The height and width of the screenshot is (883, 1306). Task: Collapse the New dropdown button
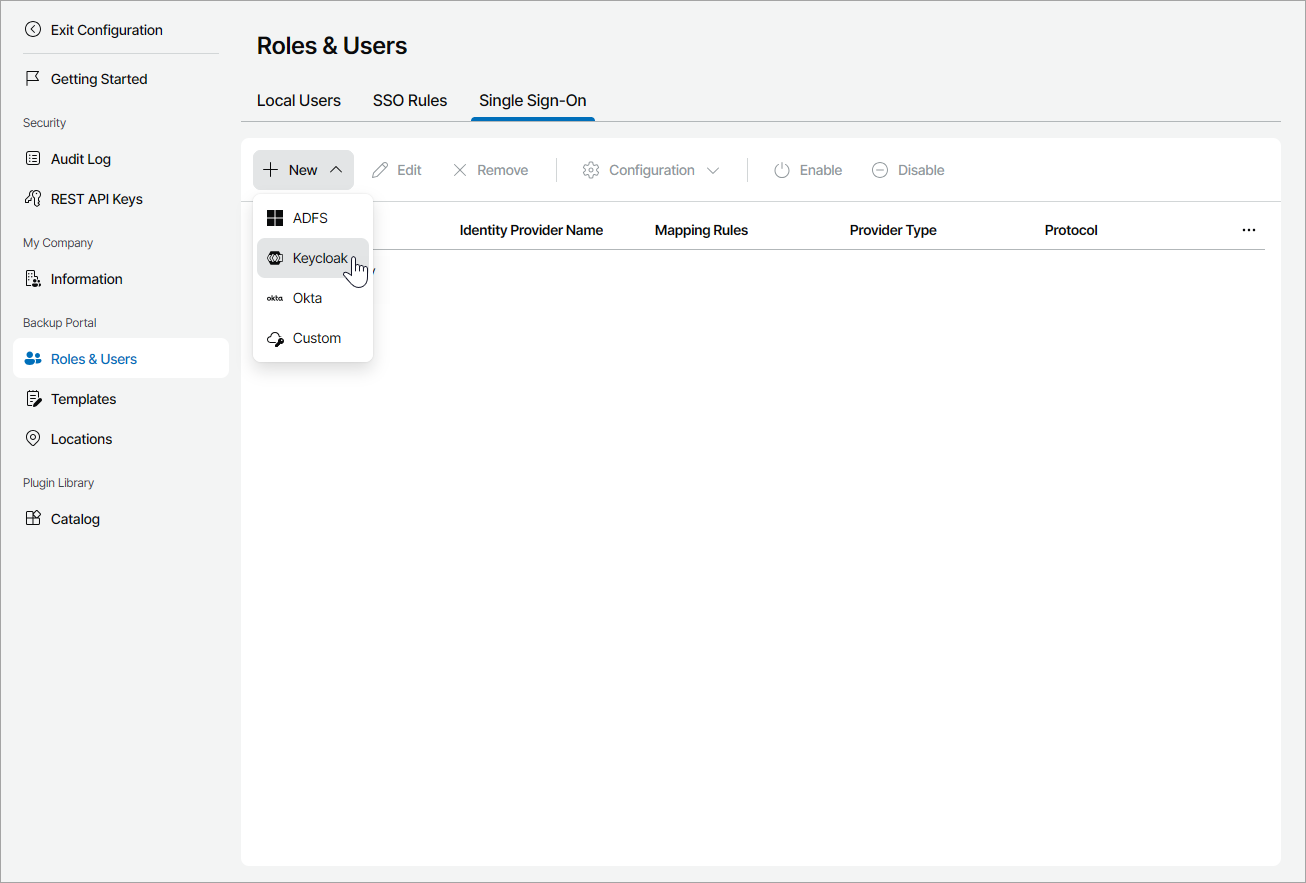pos(303,170)
